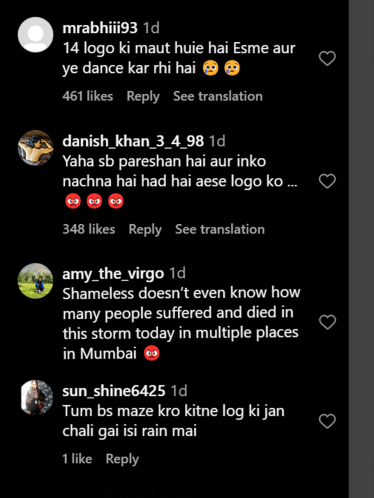This screenshot has width=374, height=498.
Task: Open amy_the_virgo's profile picture
Action: tap(35, 281)
